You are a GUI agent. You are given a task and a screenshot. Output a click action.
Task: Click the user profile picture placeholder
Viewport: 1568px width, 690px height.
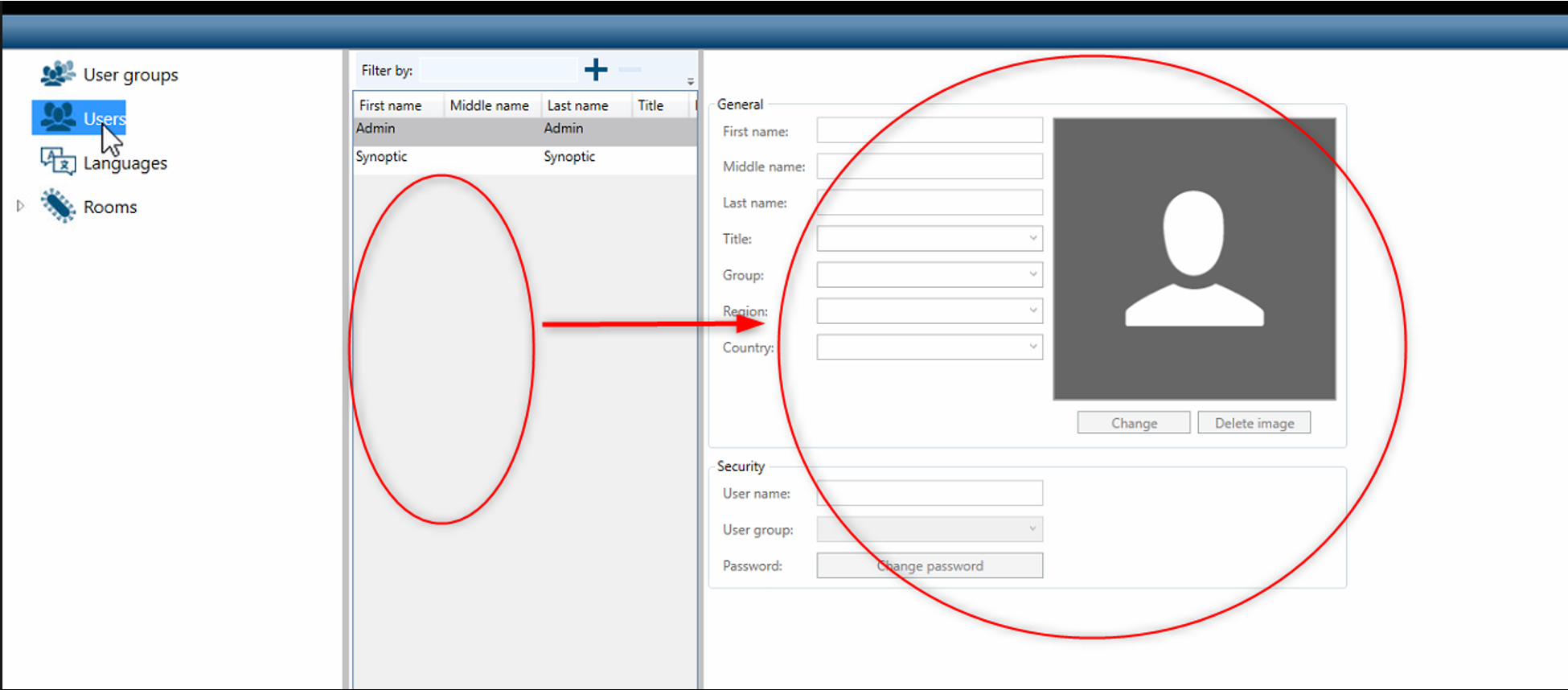click(1194, 259)
